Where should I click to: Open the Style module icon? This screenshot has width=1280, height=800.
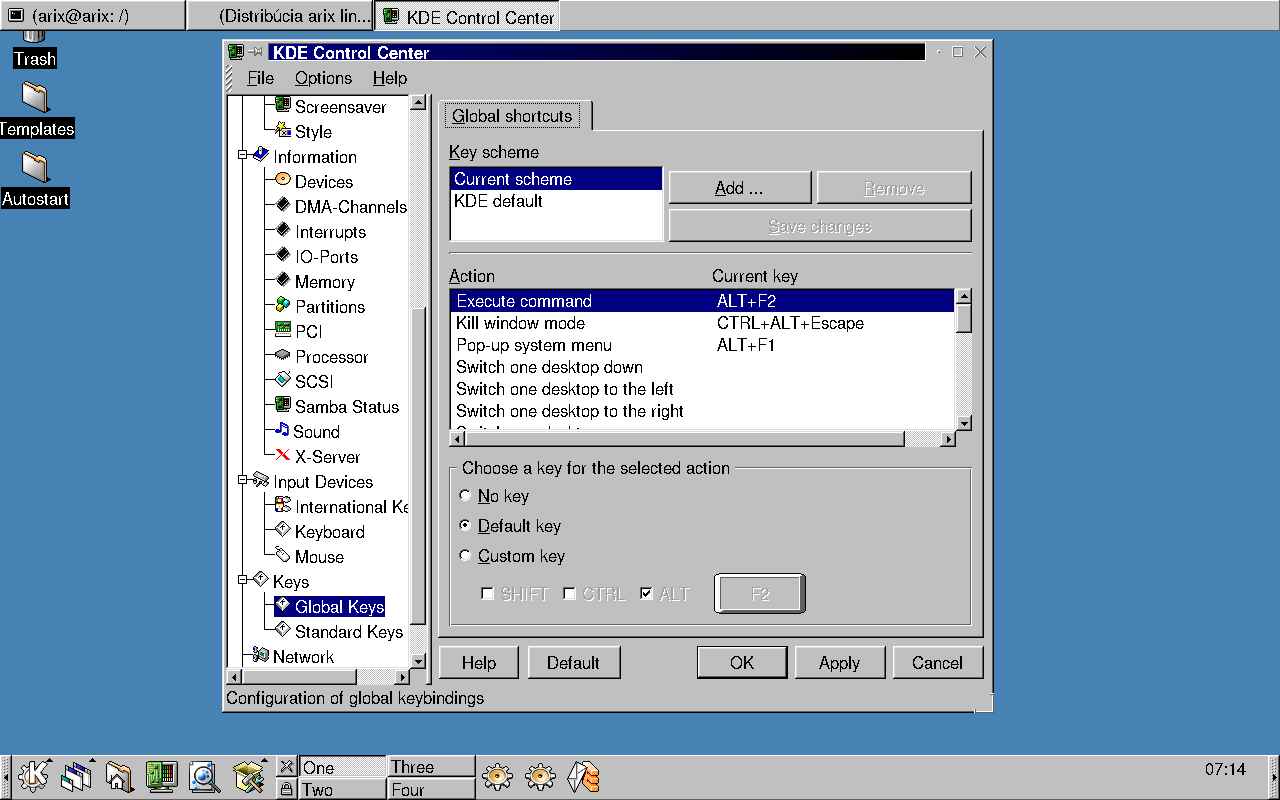[283, 131]
